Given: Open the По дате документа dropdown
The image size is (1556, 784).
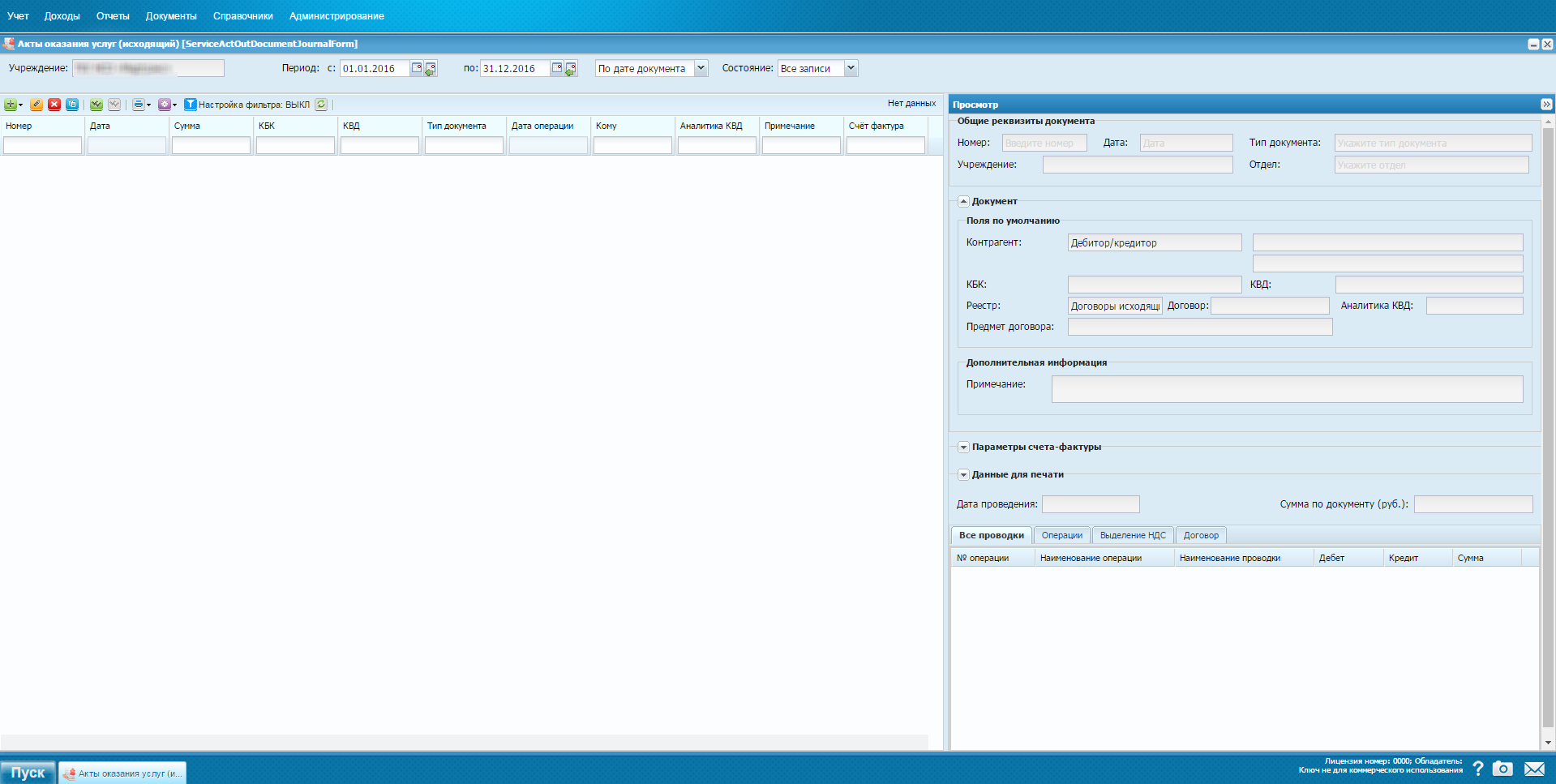Looking at the screenshot, I should click(701, 68).
